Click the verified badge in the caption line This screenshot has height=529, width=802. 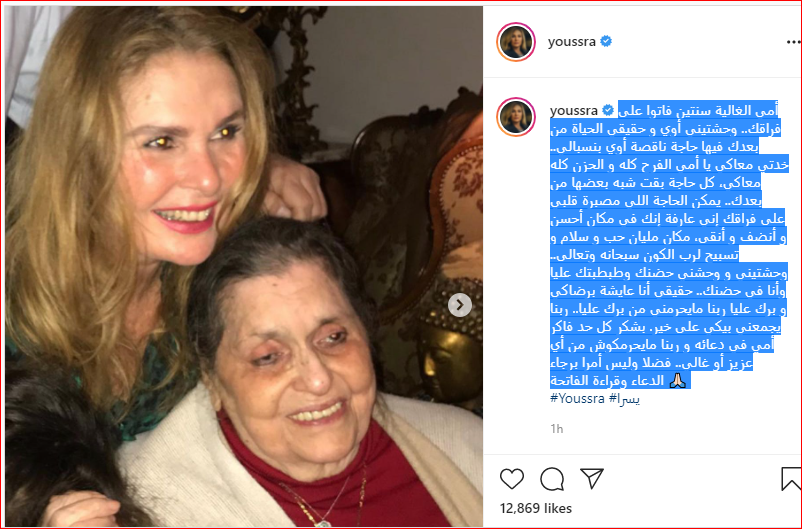pyautogui.click(x=608, y=111)
